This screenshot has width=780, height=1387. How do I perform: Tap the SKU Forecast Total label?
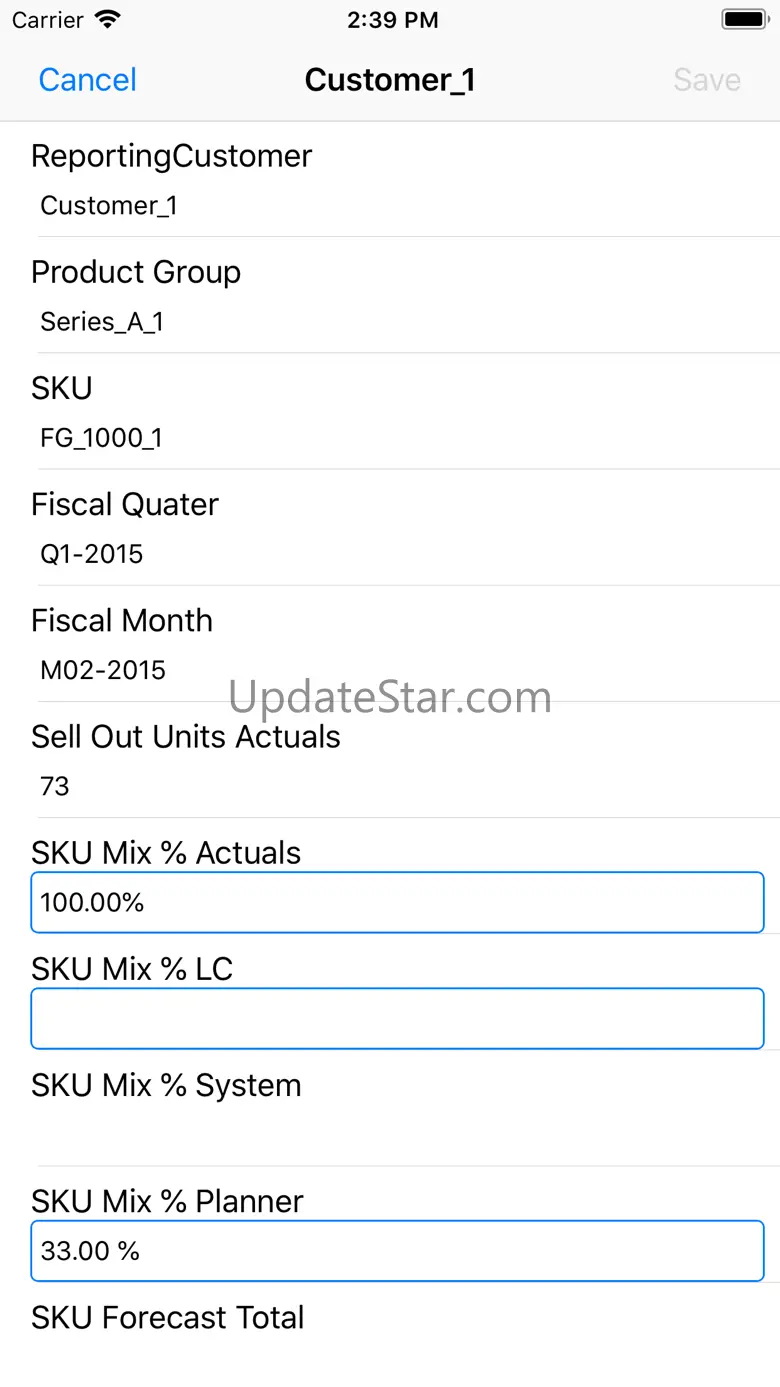click(x=168, y=1318)
